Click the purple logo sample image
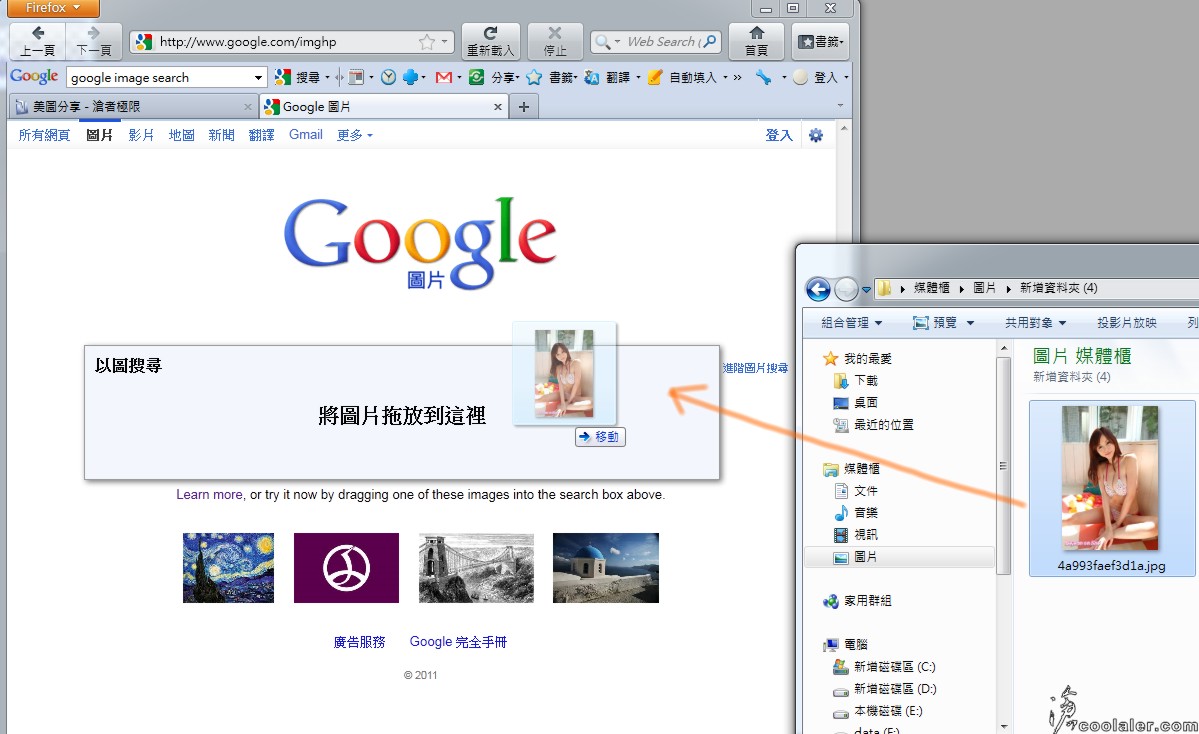The height and width of the screenshot is (734, 1199). pos(346,568)
